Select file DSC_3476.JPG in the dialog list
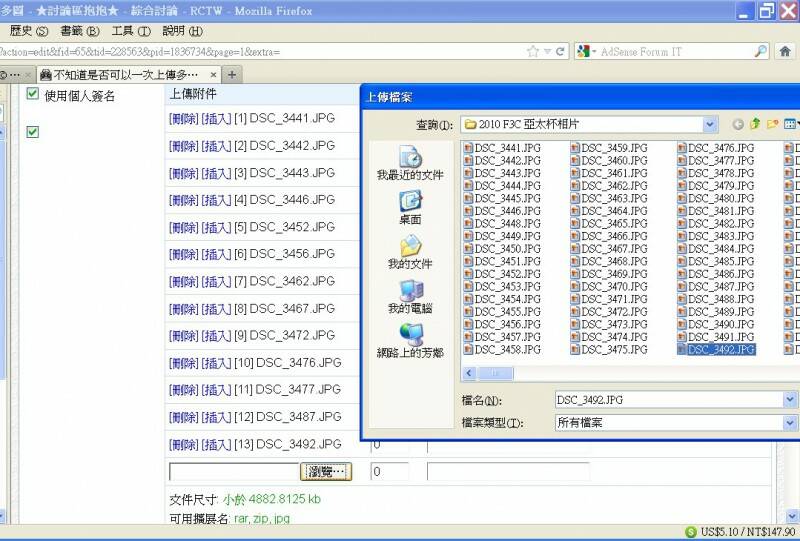The width and height of the screenshot is (800, 541). click(x=715, y=148)
